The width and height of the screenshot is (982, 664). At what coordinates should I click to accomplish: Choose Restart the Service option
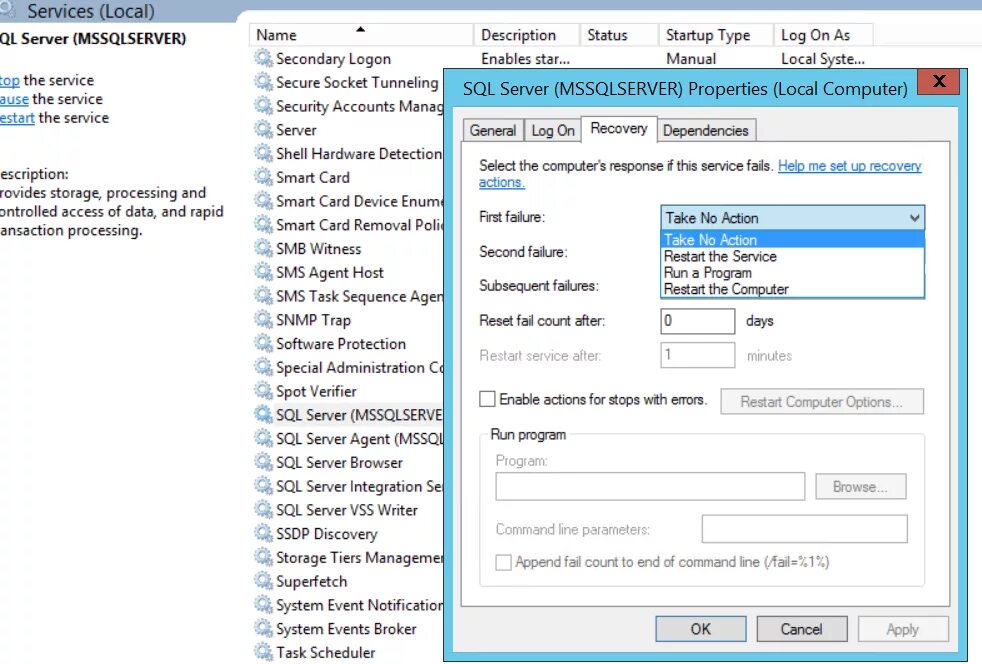coord(792,256)
